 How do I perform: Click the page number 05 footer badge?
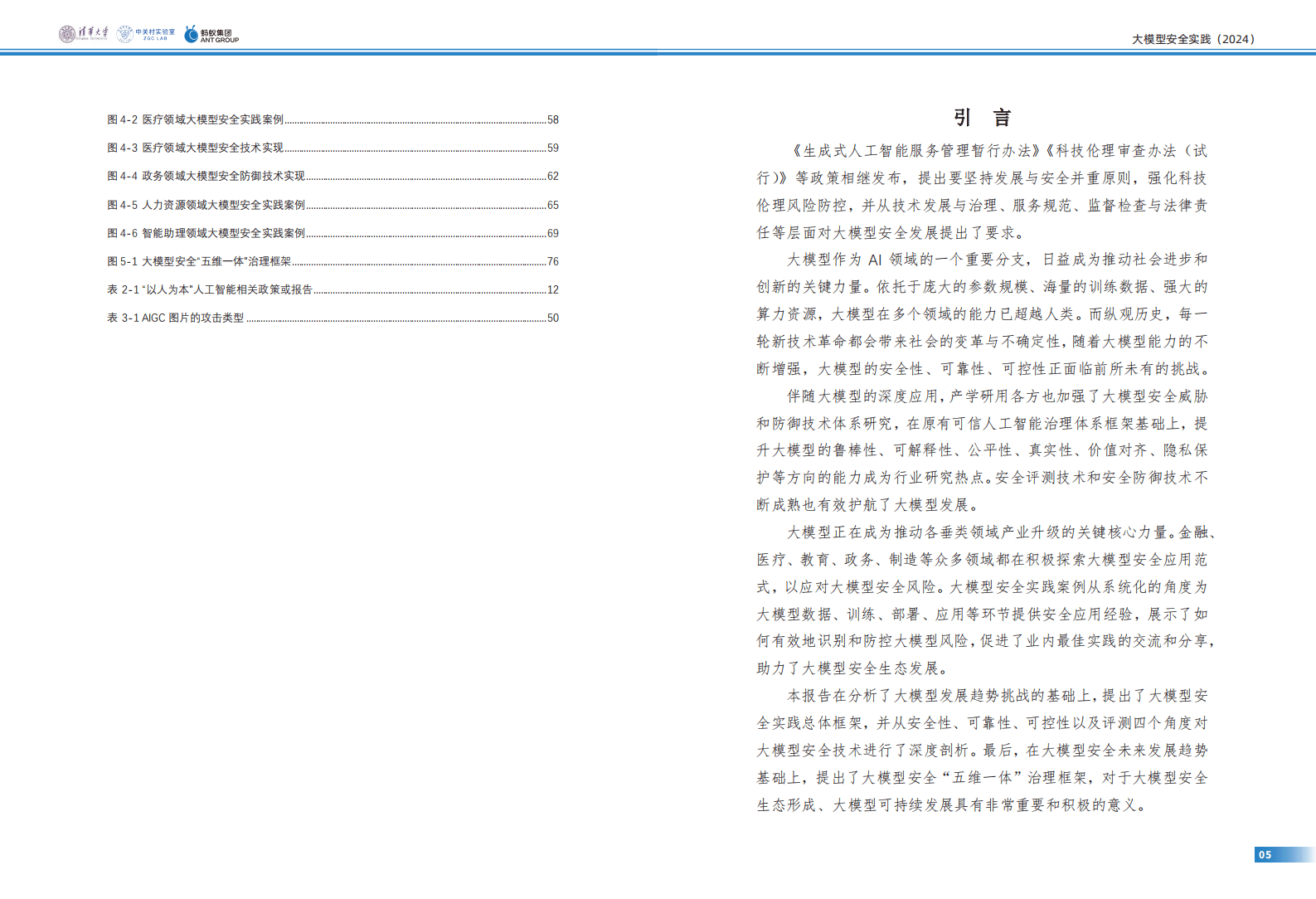click(1284, 854)
